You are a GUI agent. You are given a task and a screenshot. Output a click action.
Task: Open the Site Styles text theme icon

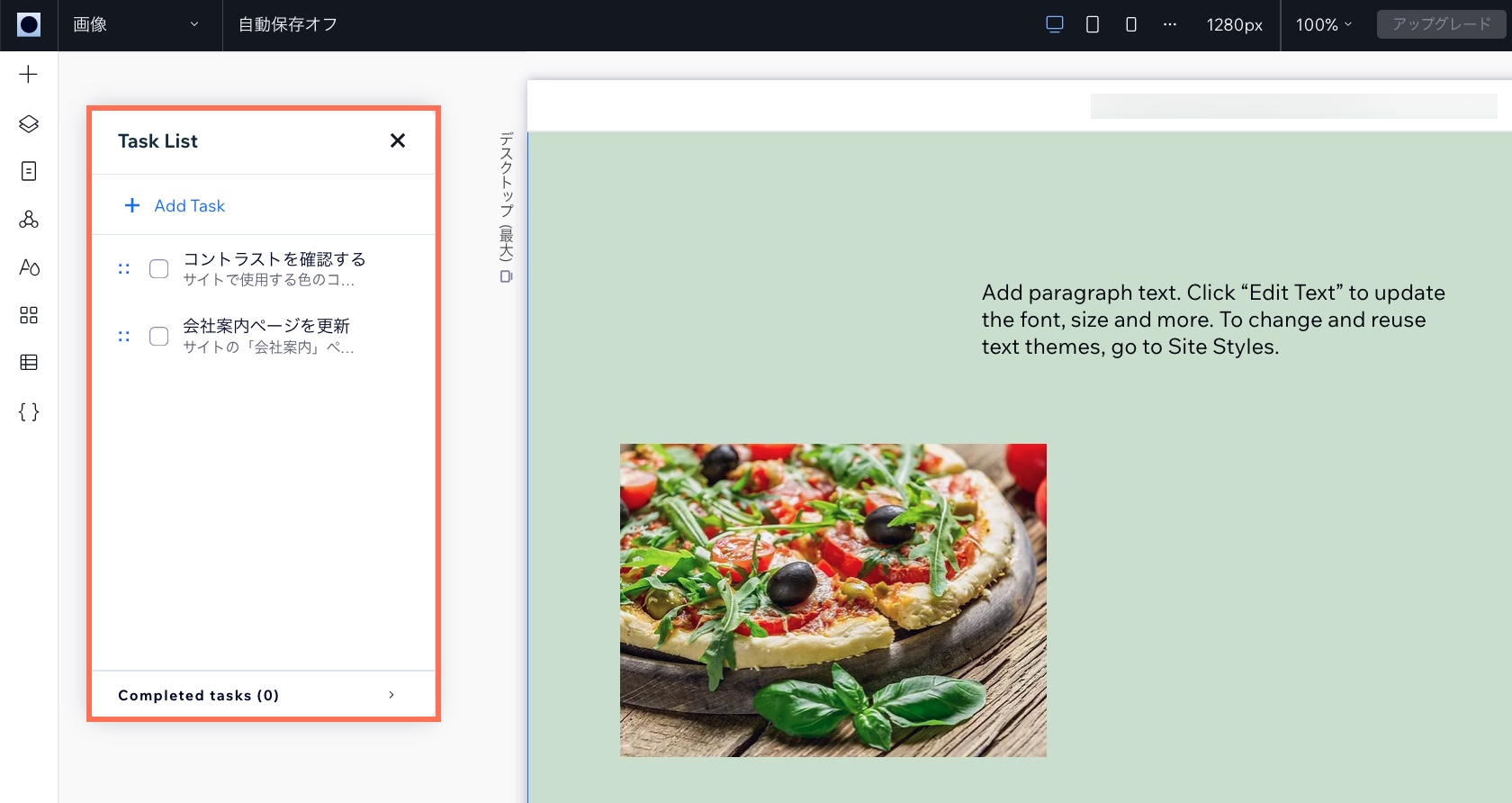click(x=29, y=267)
